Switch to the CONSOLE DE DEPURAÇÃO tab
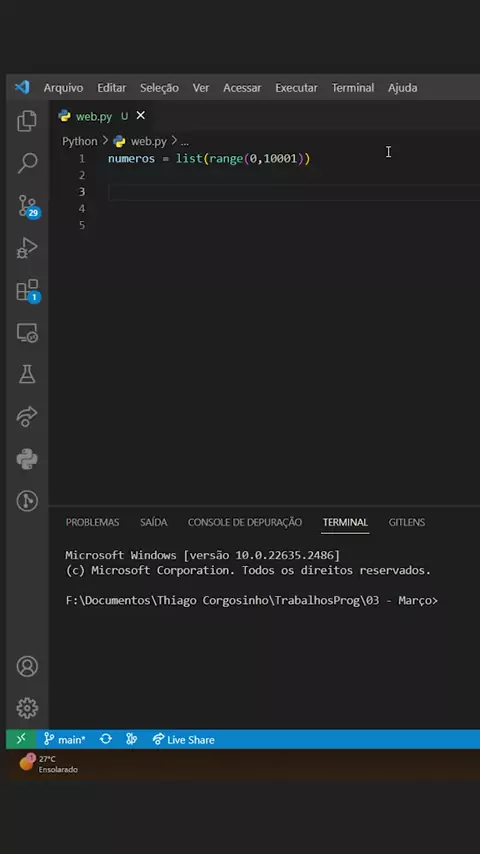480x854 pixels. tap(245, 522)
